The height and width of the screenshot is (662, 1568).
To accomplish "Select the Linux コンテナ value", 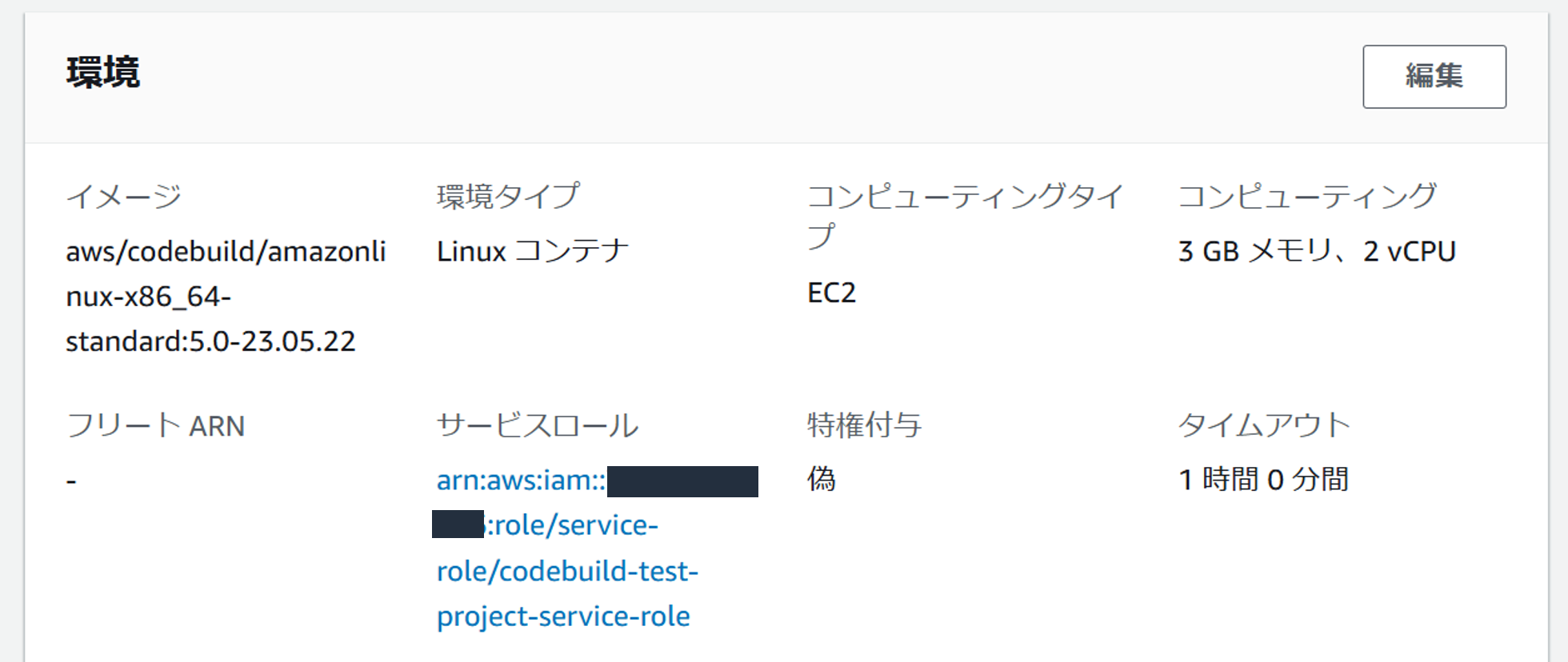I will tap(533, 249).
